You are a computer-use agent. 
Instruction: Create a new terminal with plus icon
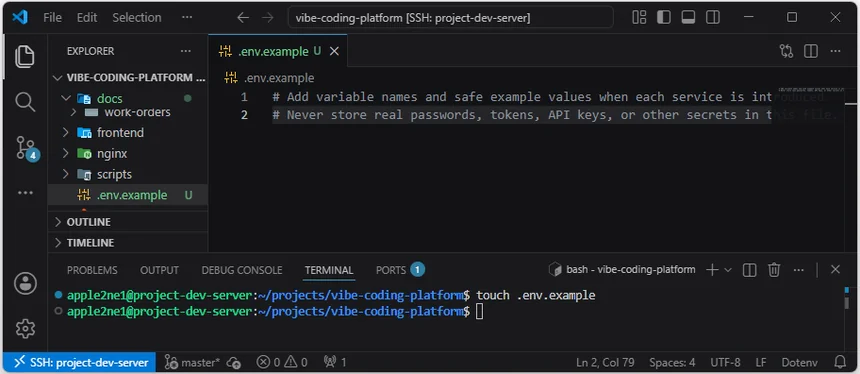coord(712,270)
